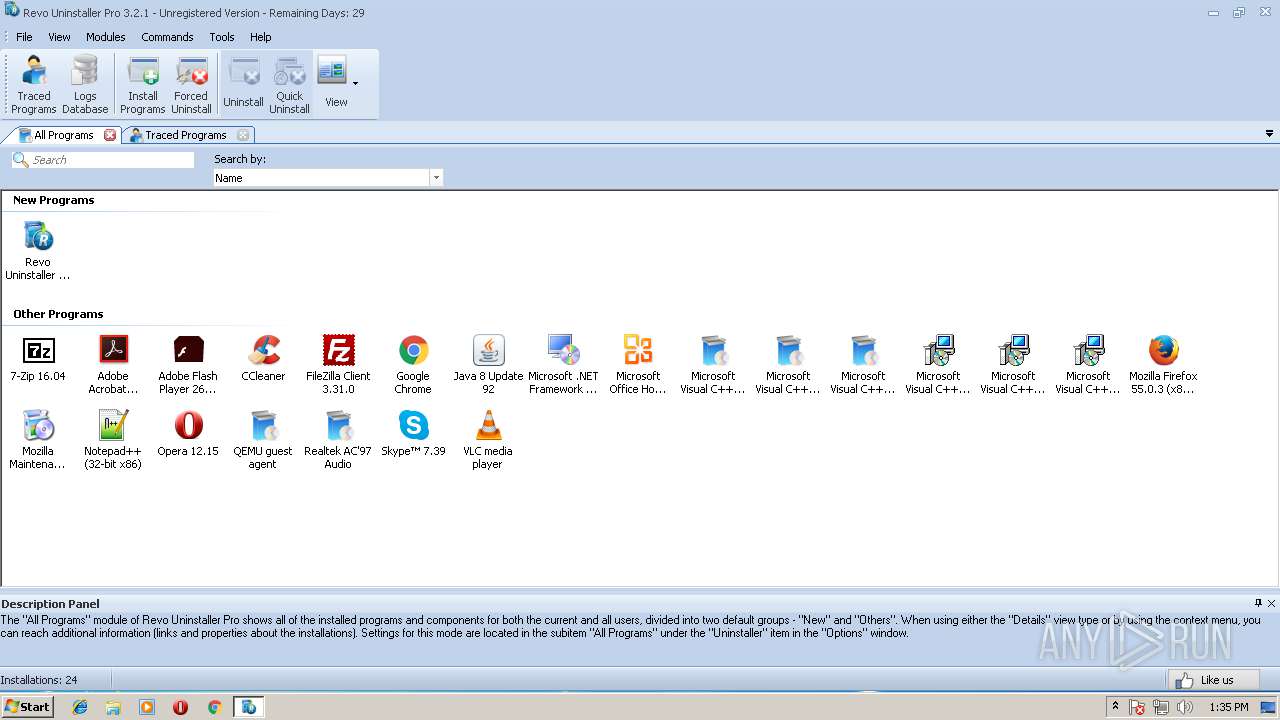The image size is (1280, 720).
Task: Select Adobe Flash Player 26 entry
Action: [x=188, y=365]
